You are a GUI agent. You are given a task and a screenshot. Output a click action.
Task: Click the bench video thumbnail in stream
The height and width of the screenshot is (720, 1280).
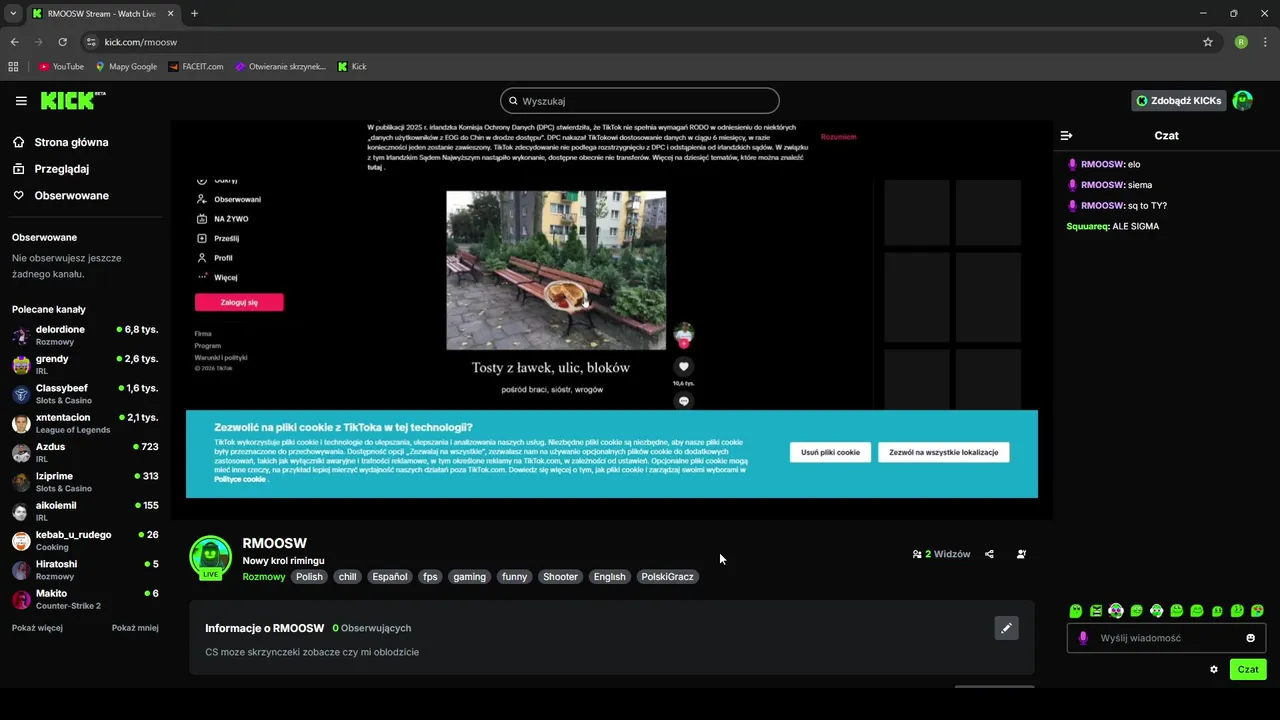point(556,270)
